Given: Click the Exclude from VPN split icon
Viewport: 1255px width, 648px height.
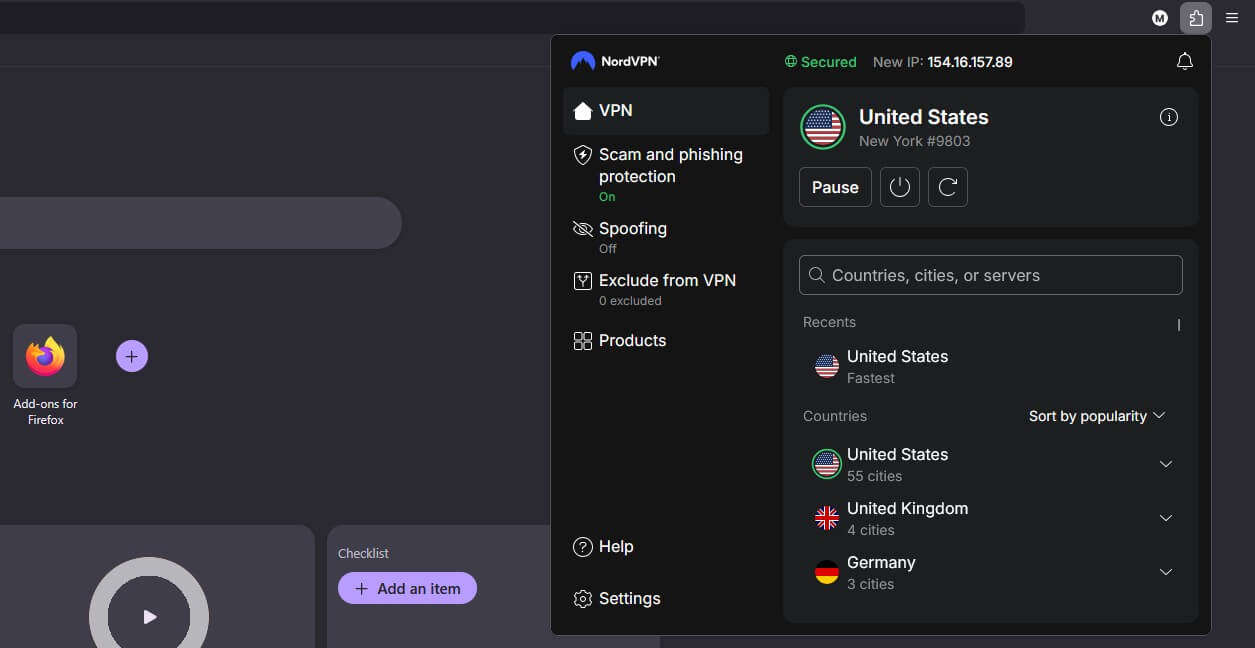Looking at the screenshot, I should [582, 281].
